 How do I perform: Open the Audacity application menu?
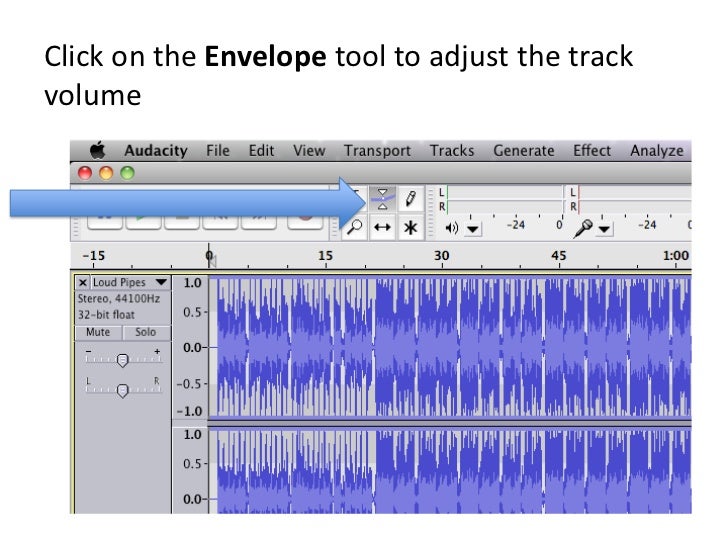pos(156,150)
